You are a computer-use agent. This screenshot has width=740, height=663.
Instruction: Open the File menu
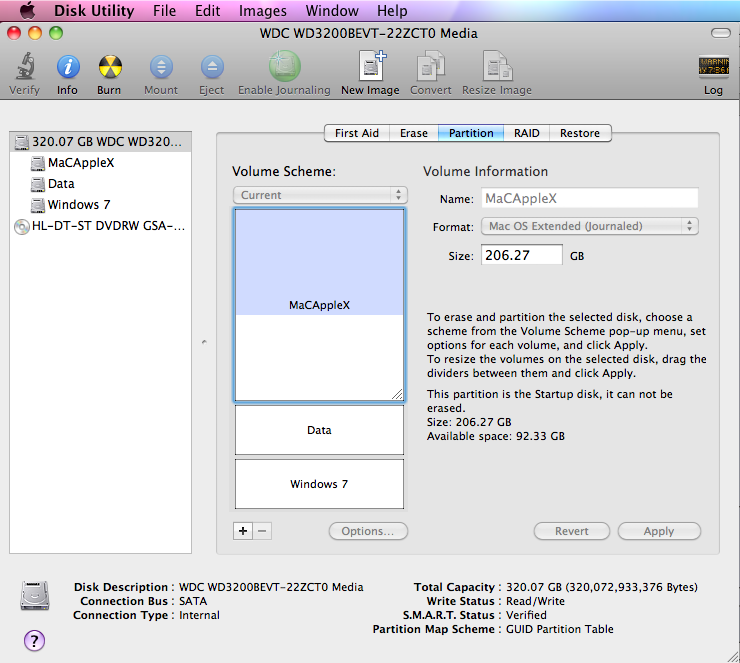pyautogui.click(x=164, y=10)
